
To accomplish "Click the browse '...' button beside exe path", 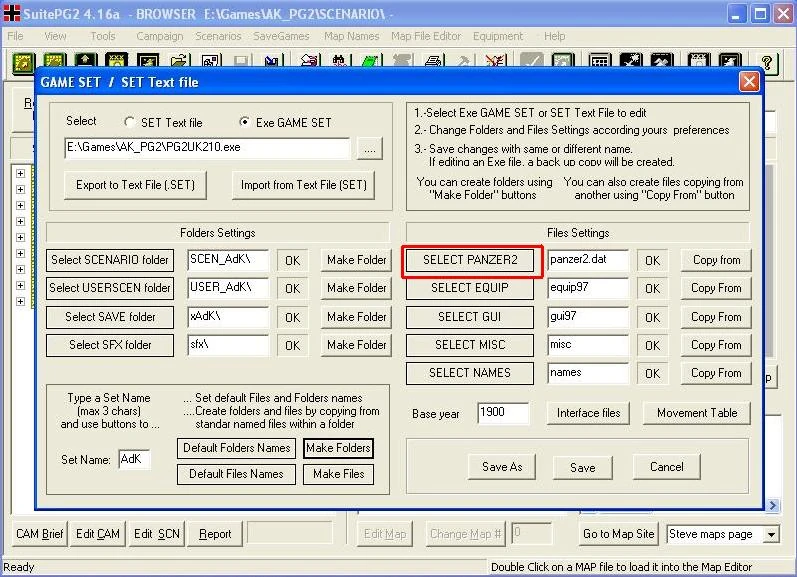I will click(370, 149).
